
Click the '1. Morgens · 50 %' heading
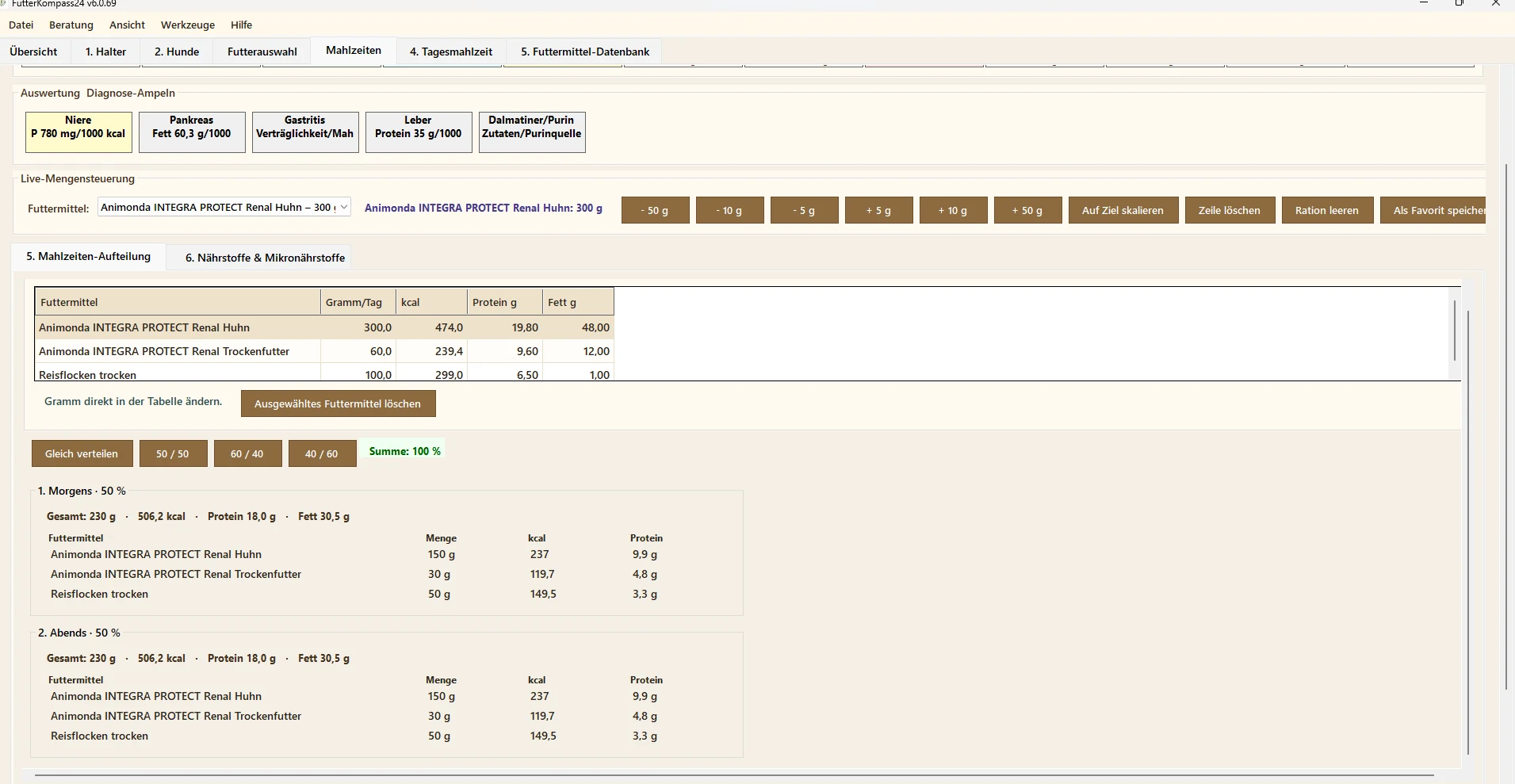[x=82, y=491]
